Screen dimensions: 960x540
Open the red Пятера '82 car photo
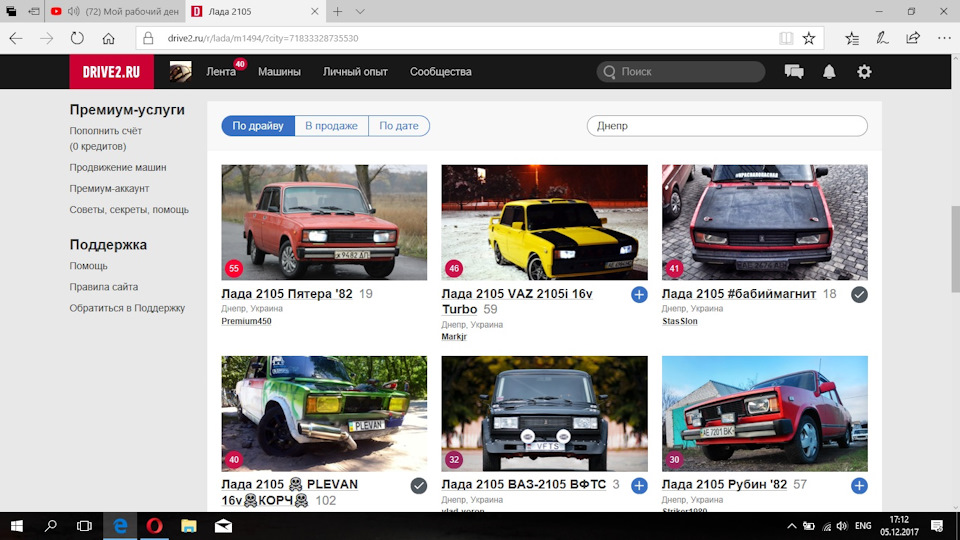pyautogui.click(x=324, y=222)
